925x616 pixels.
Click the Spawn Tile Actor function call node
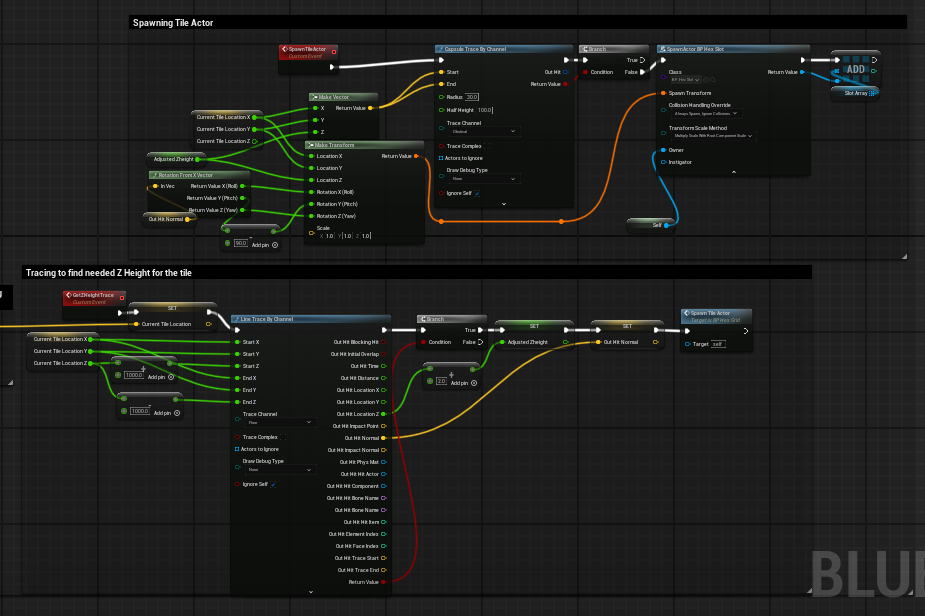tap(711, 313)
